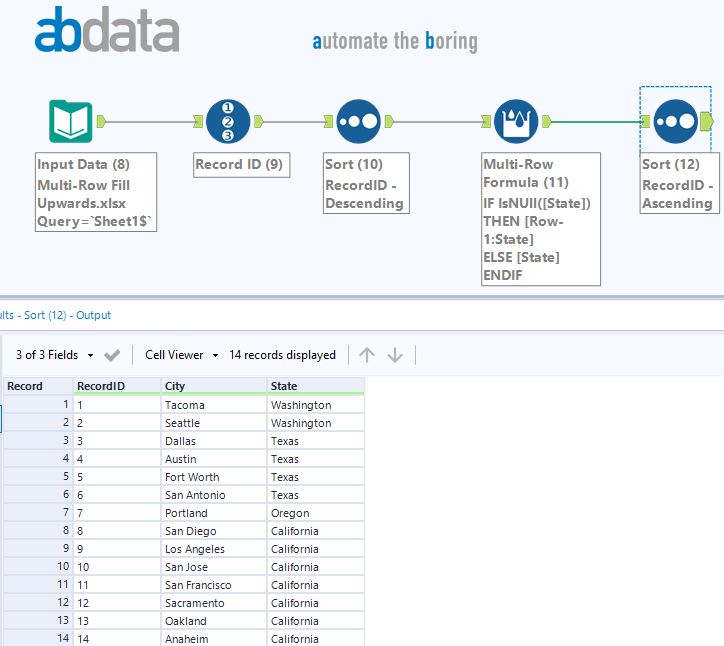Click the output anchor of Sort (10)

389,121
